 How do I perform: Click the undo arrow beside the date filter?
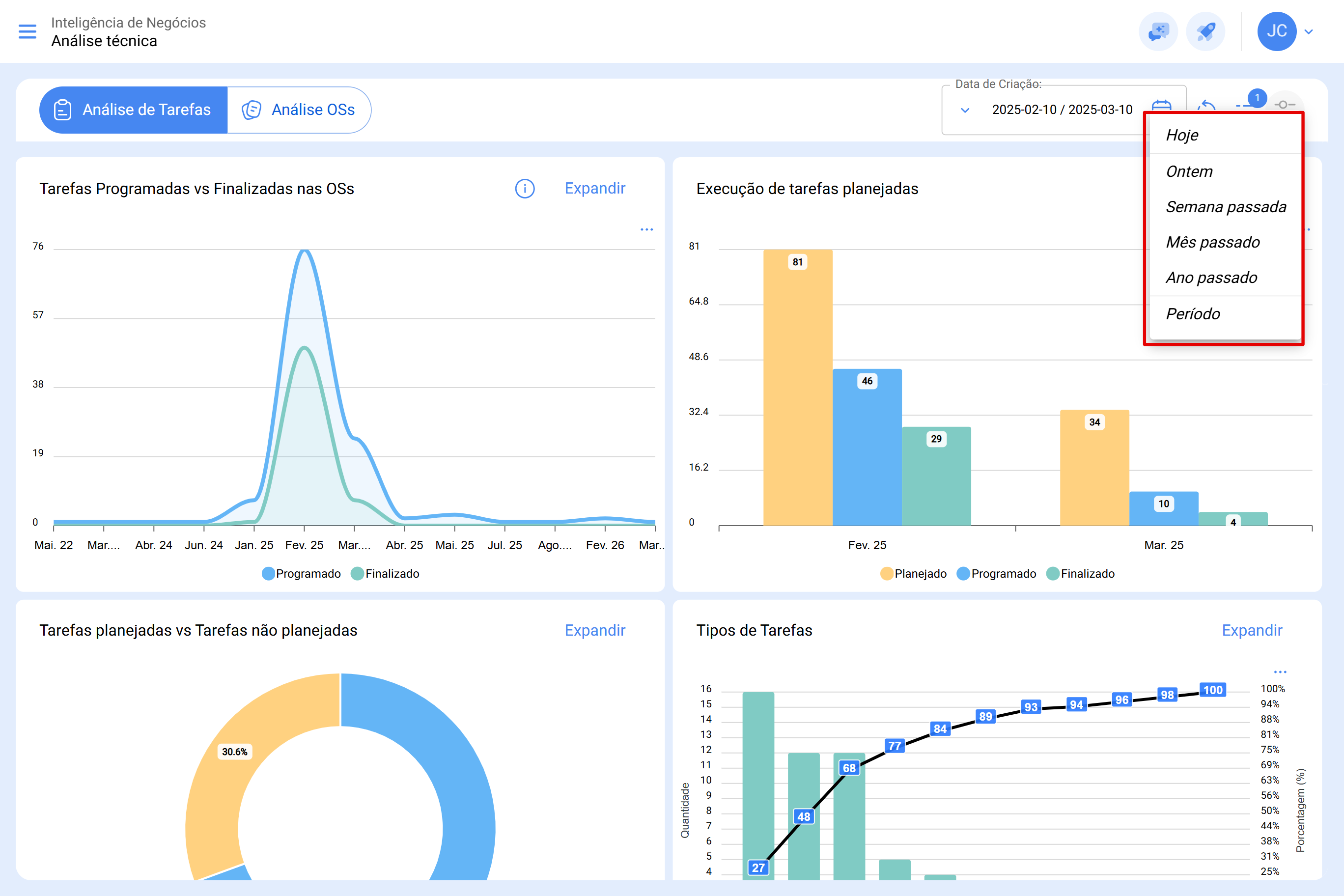pyautogui.click(x=1205, y=105)
